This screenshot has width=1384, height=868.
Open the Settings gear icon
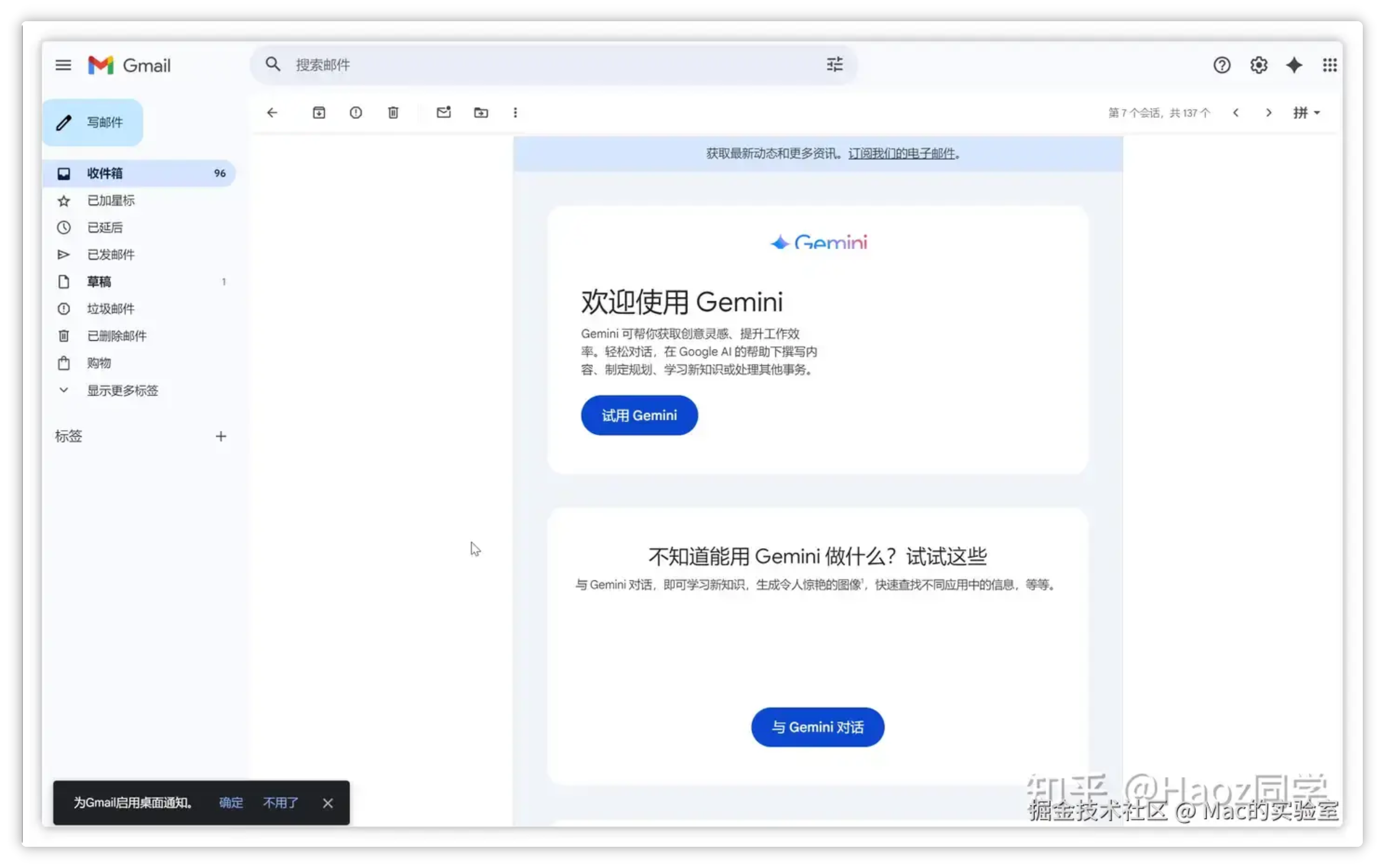(1258, 65)
